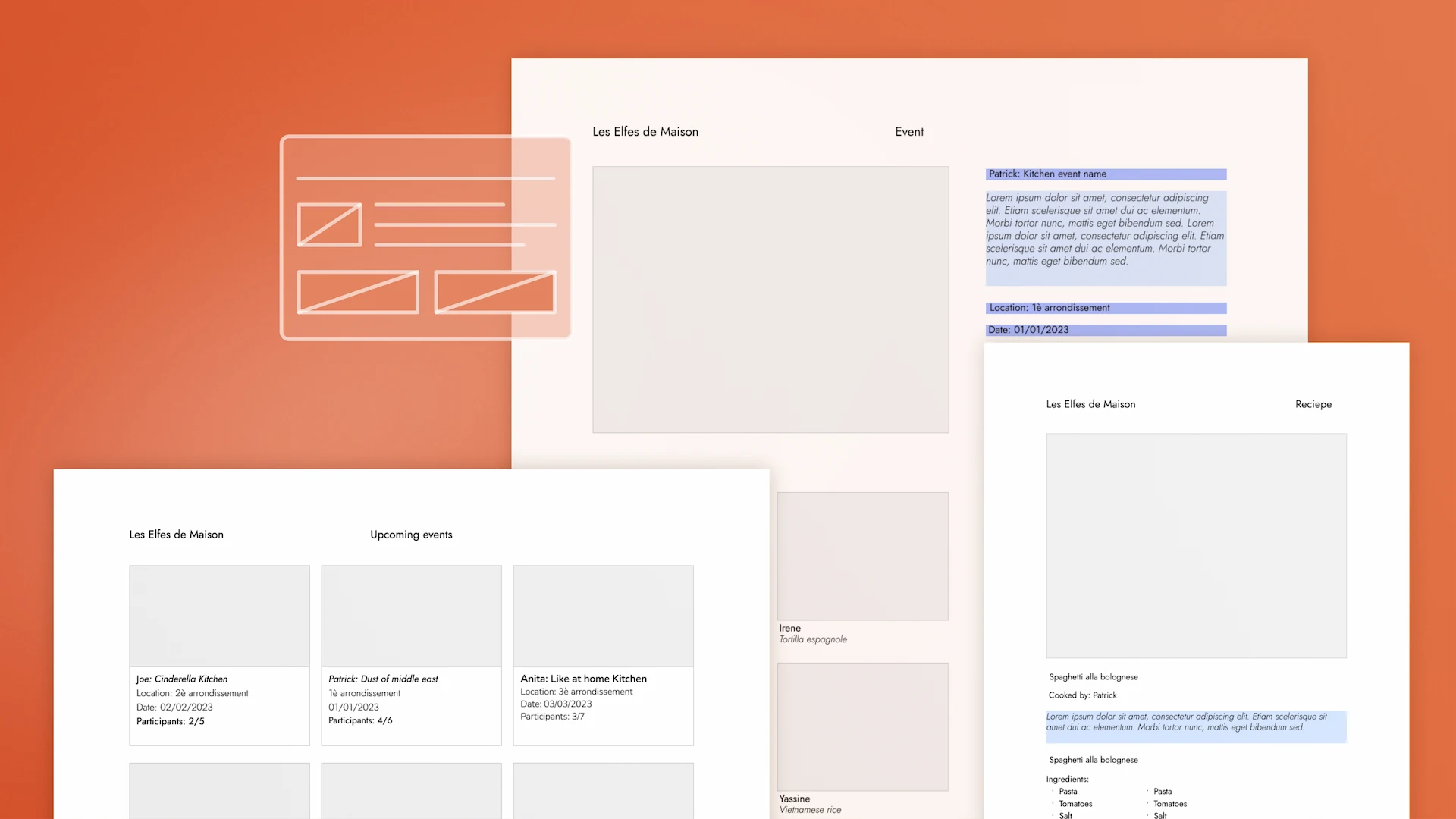Select the Event page title
Screen dimensions: 1456x819
click(x=908, y=132)
